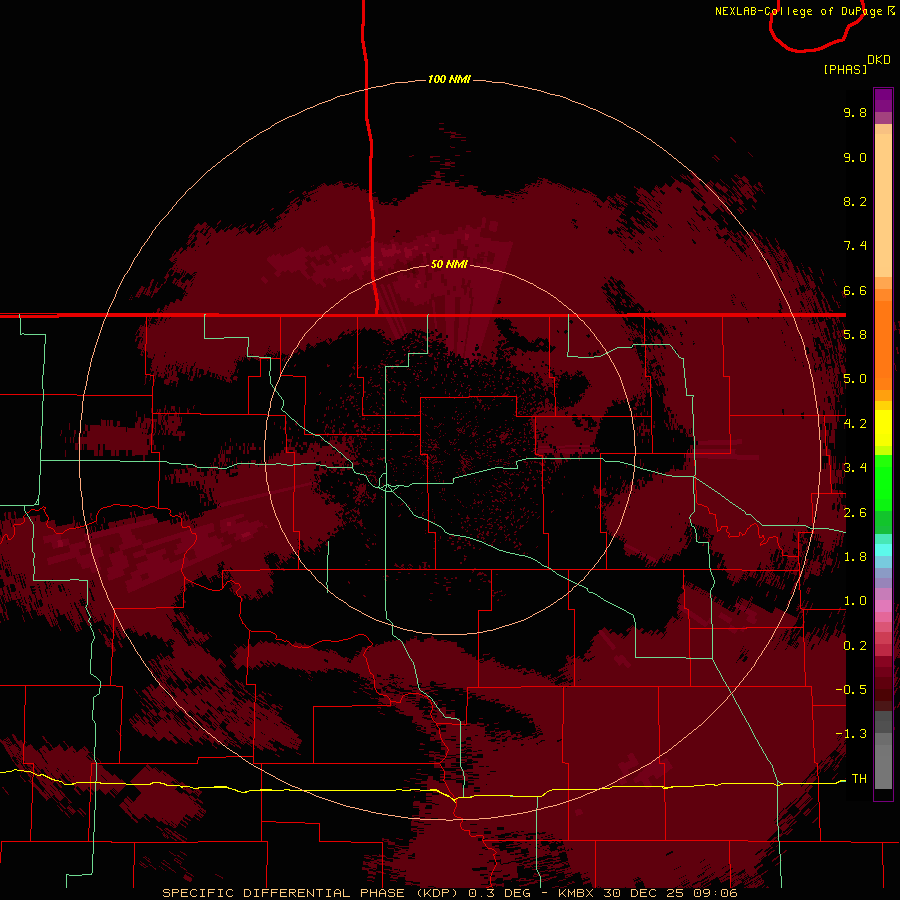Click the DKD unit label above color bar
Screen dimensions: 900x900
click(x=879, y=60)
